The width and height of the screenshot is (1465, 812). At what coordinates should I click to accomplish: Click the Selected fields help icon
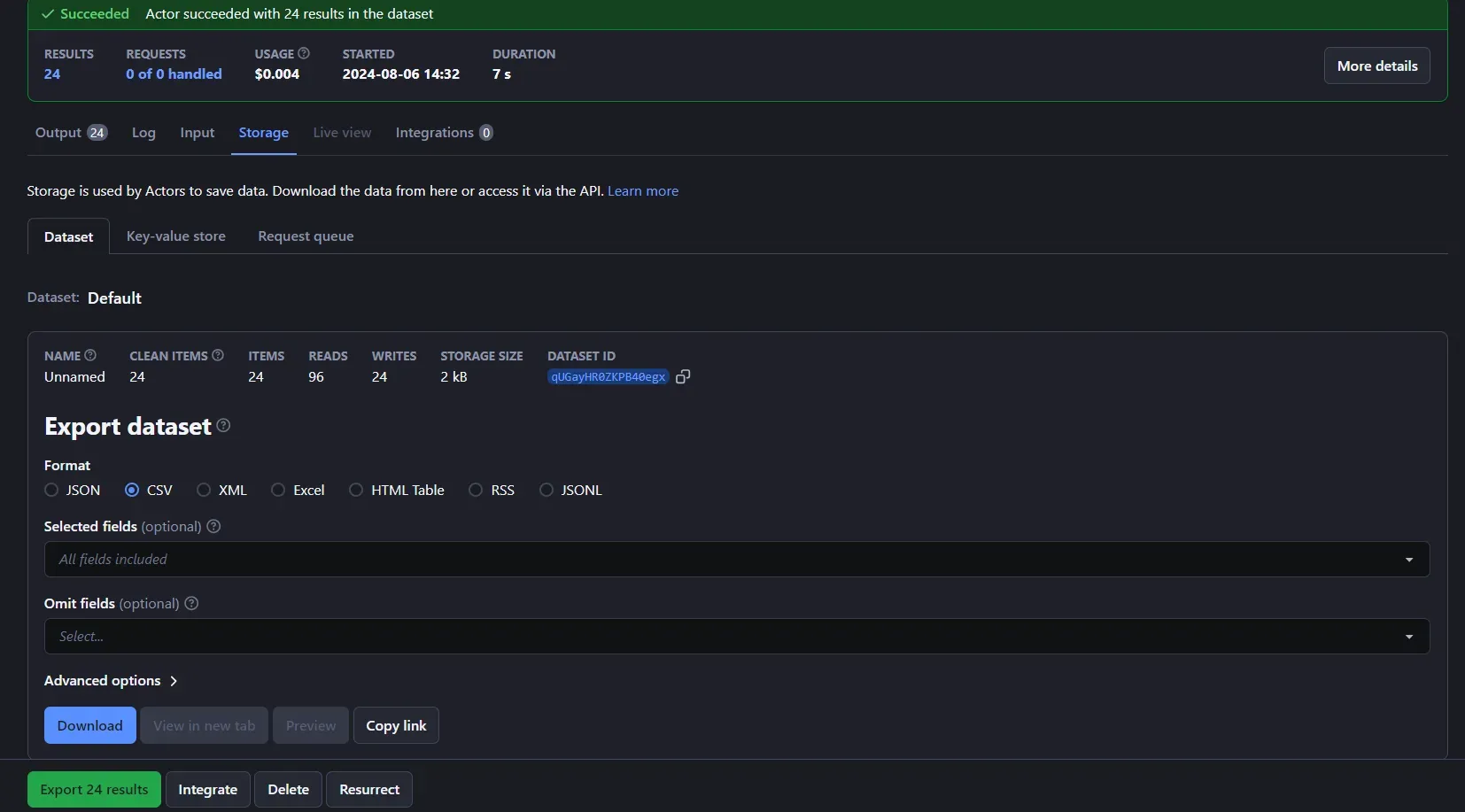tap(213, 526)
